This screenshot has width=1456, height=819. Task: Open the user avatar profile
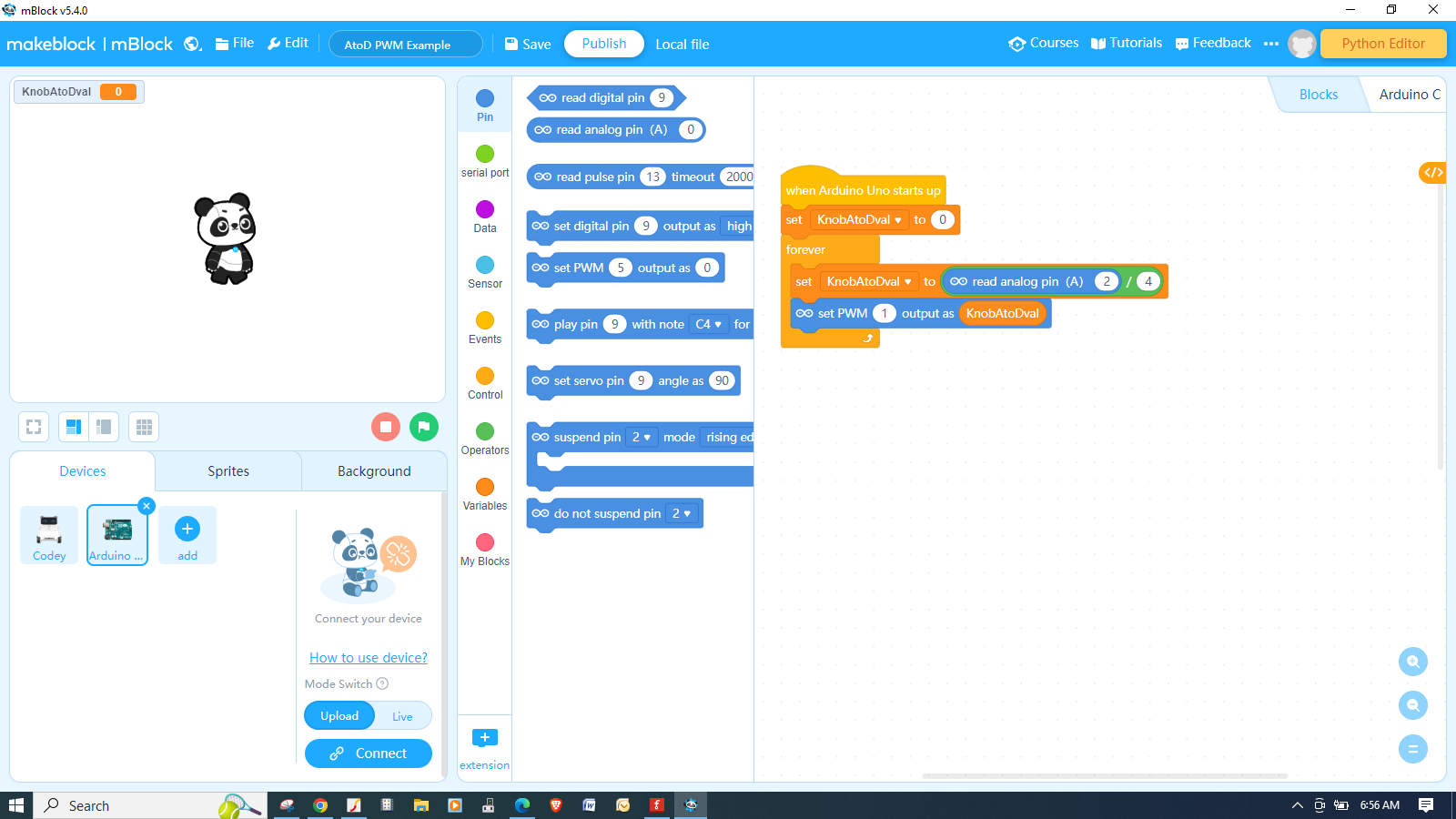point(1302,44)
